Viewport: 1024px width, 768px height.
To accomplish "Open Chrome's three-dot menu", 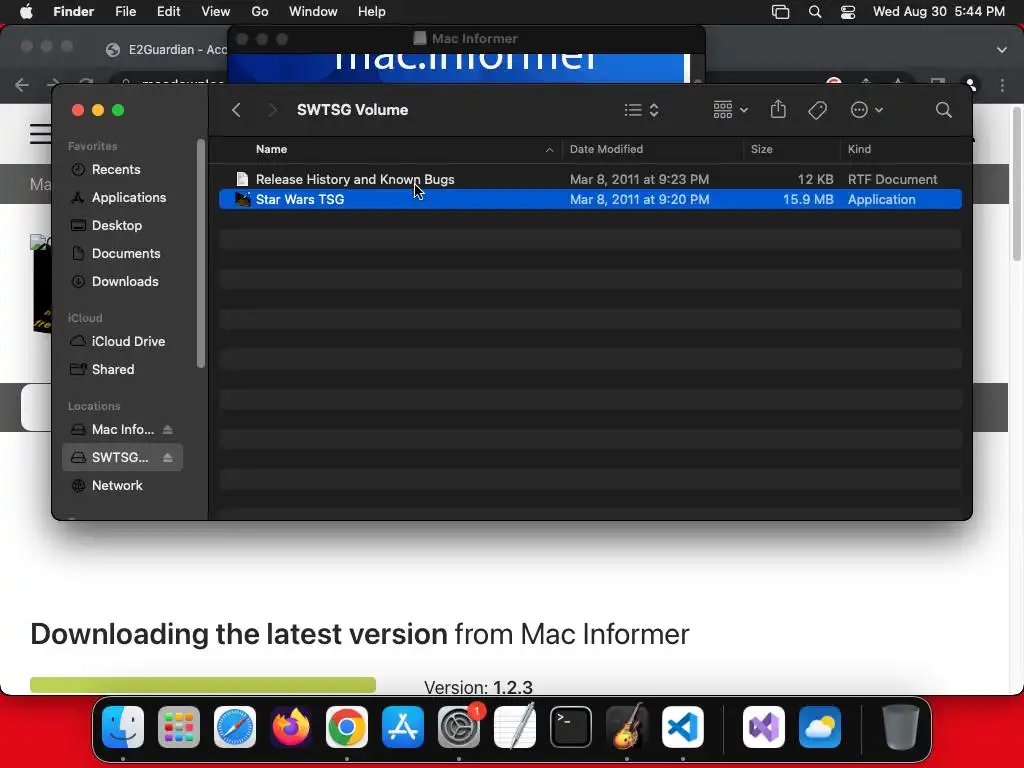I will (x=1002, y=85).
